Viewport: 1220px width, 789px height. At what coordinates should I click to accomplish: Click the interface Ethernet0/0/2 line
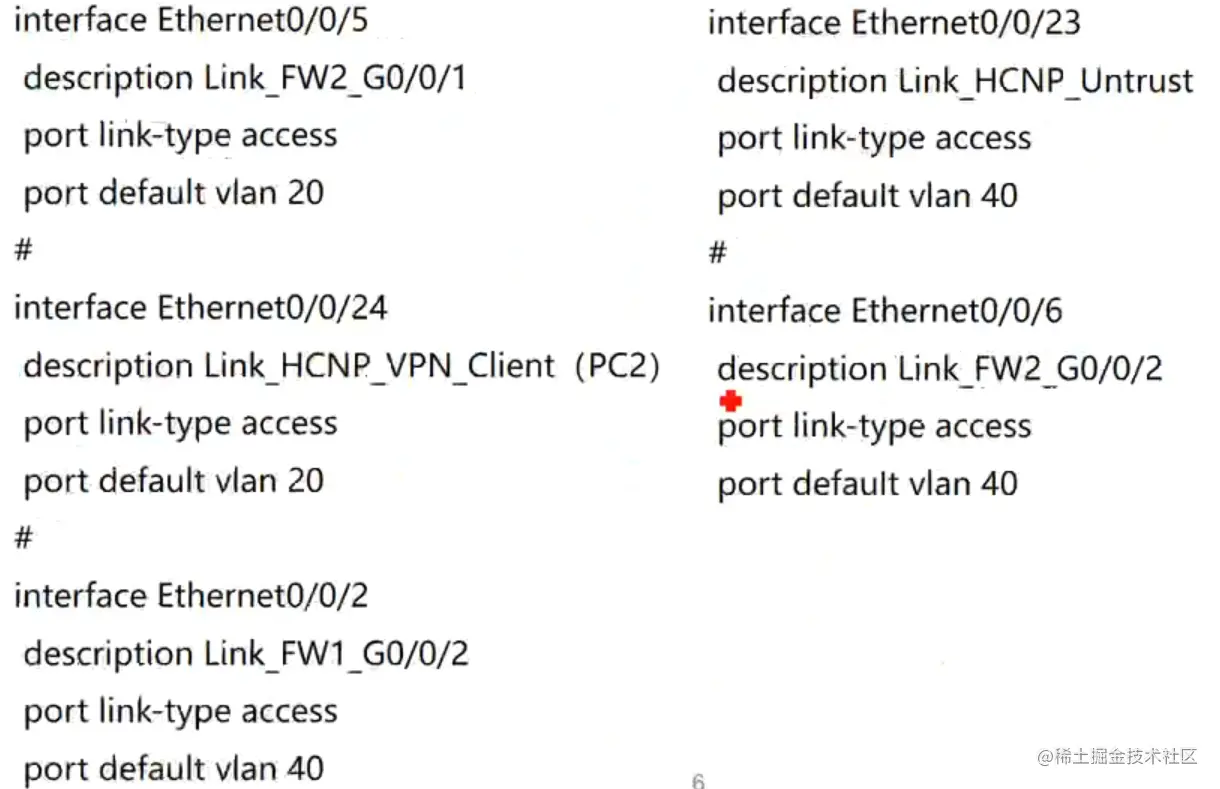(x=191, y=596)
